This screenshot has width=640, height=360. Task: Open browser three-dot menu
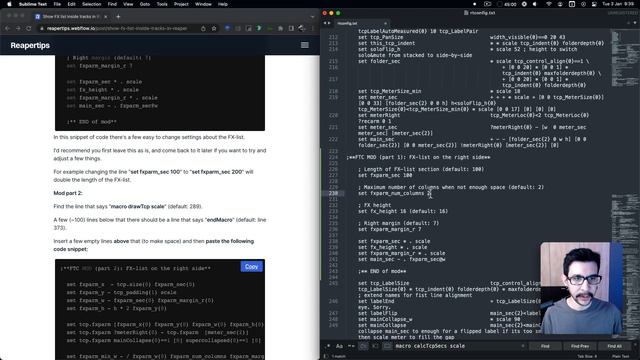pyautogui.click(x=313, y=28)
